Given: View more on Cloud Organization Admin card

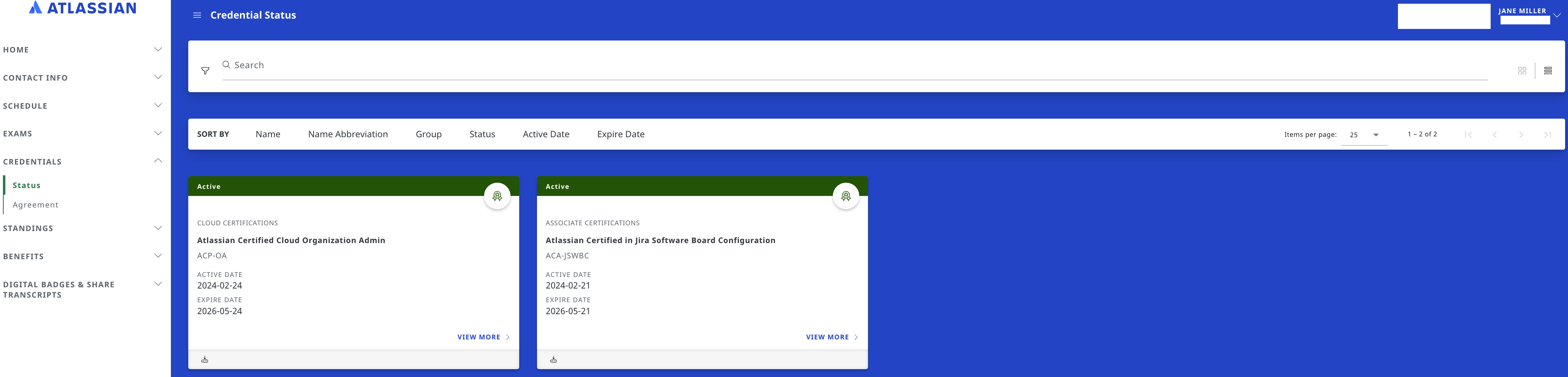Looking at the screenshot, I should 483,337.
